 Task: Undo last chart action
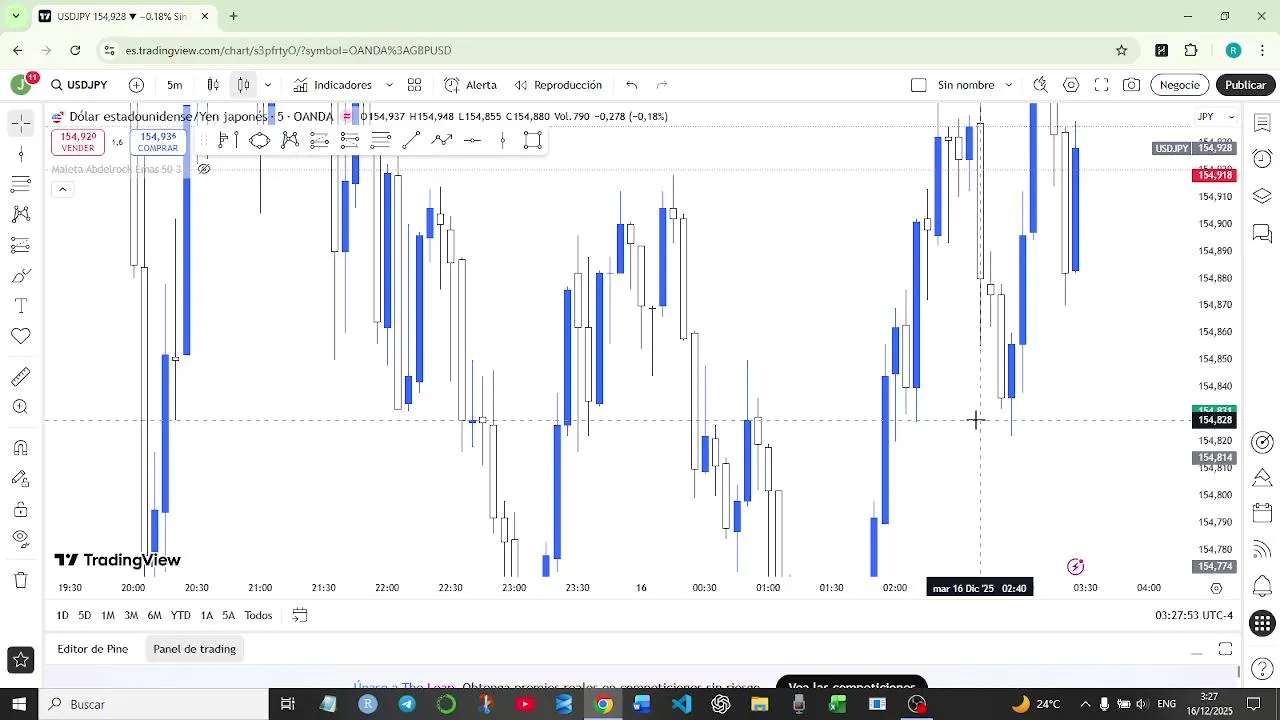[631, 85]
